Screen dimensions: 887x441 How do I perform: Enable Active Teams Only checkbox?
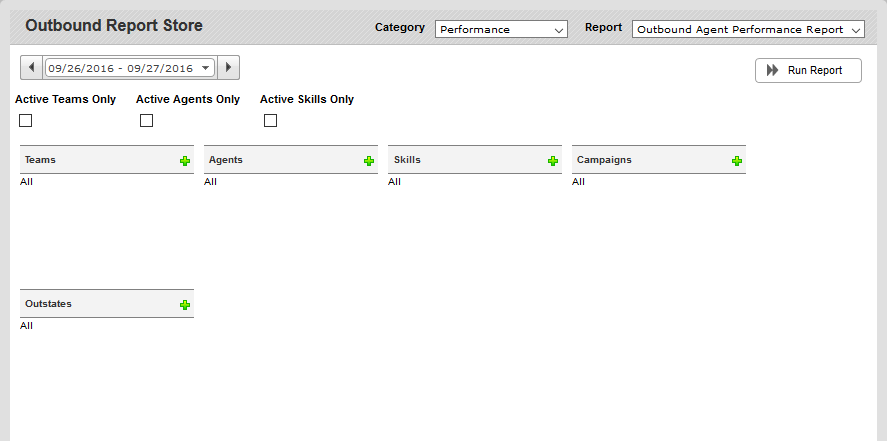click(25, 120)
